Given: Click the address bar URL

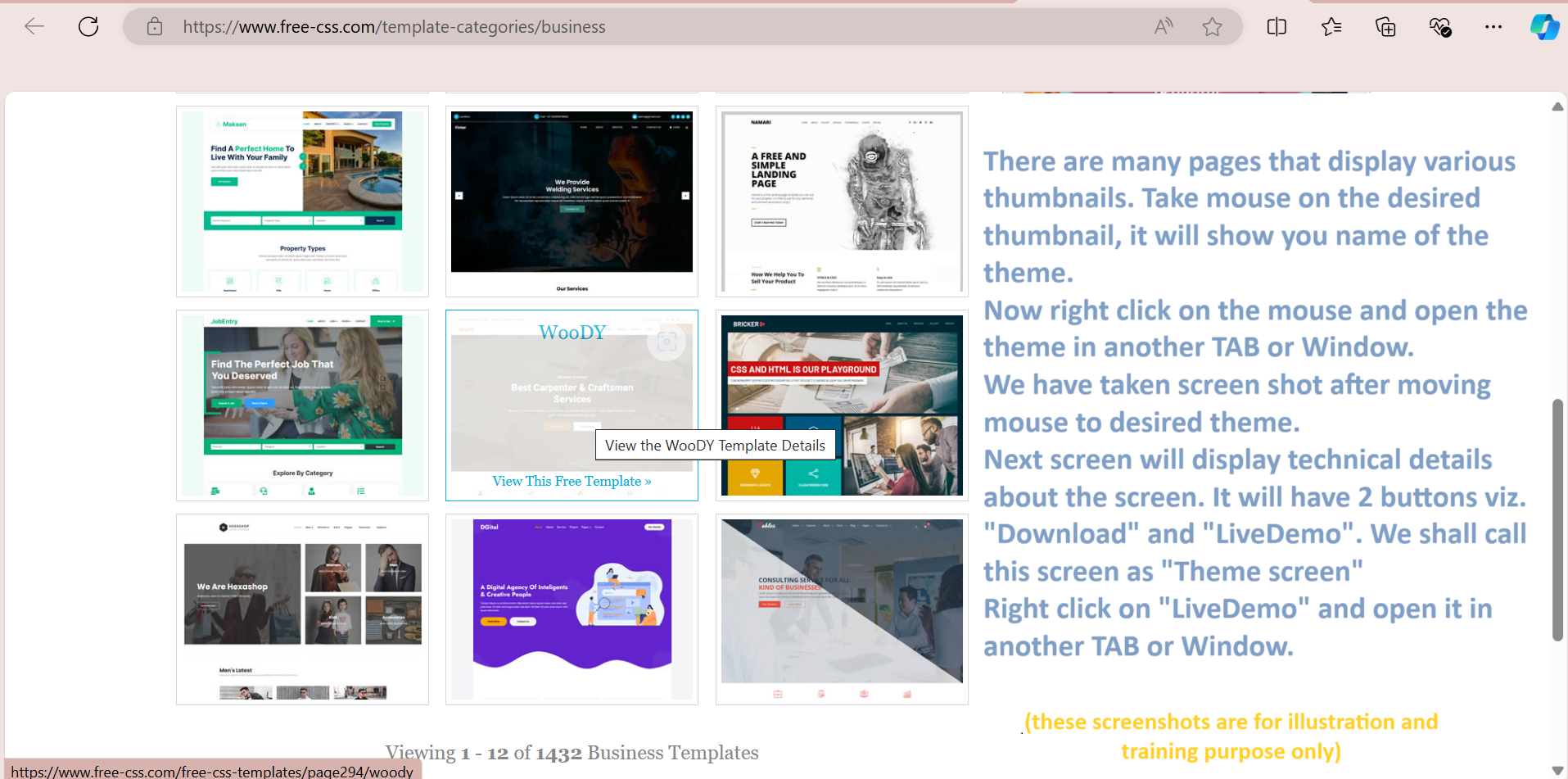Looking at the screenshot, I should point(394,27).
